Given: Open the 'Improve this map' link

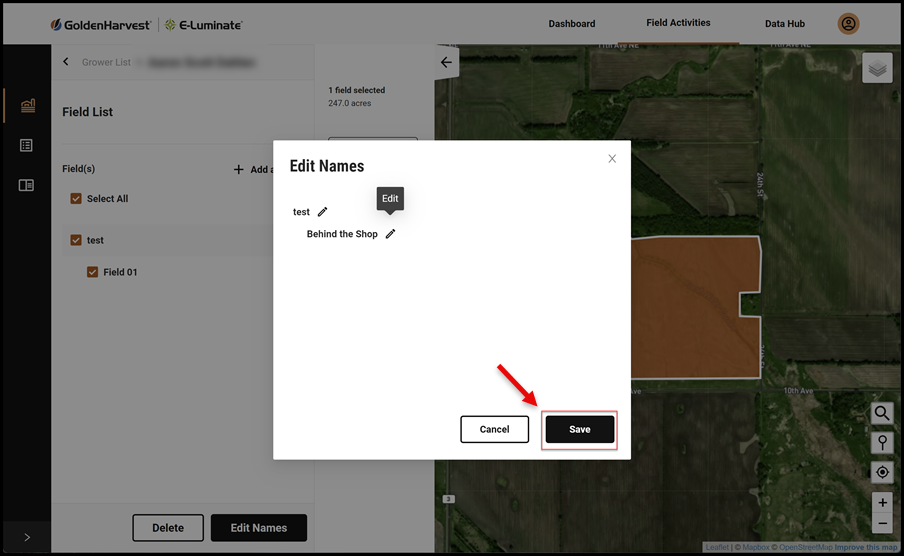Looking at the screenshot, I should (865, 547).
